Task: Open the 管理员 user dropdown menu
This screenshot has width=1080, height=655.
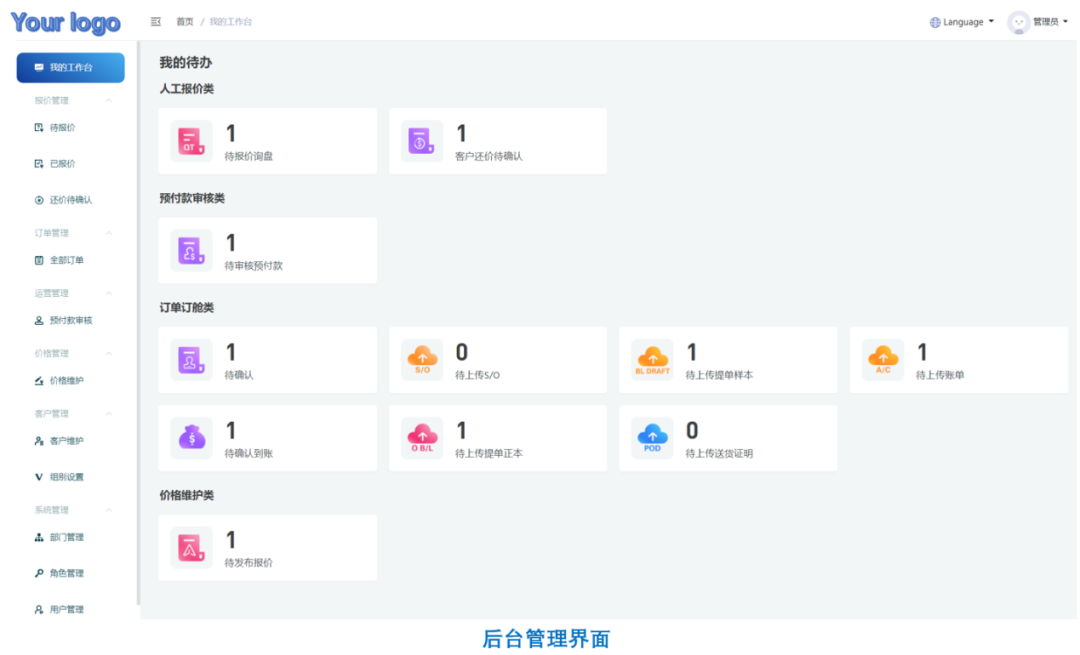Action: click(x=1034, y=22)
